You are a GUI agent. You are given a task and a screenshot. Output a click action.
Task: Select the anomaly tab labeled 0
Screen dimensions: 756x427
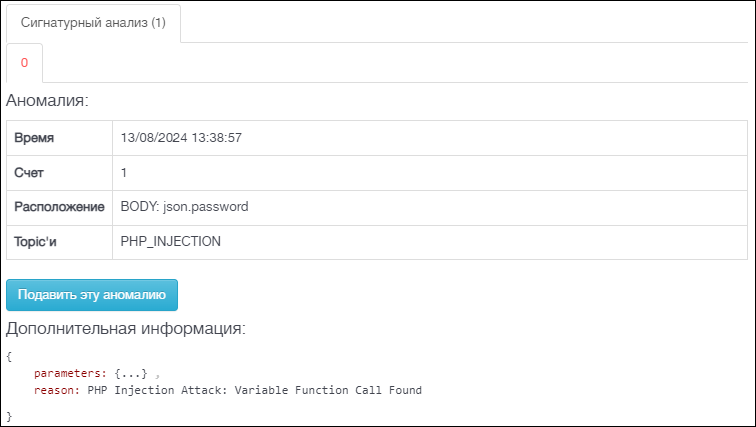point(24,63)
